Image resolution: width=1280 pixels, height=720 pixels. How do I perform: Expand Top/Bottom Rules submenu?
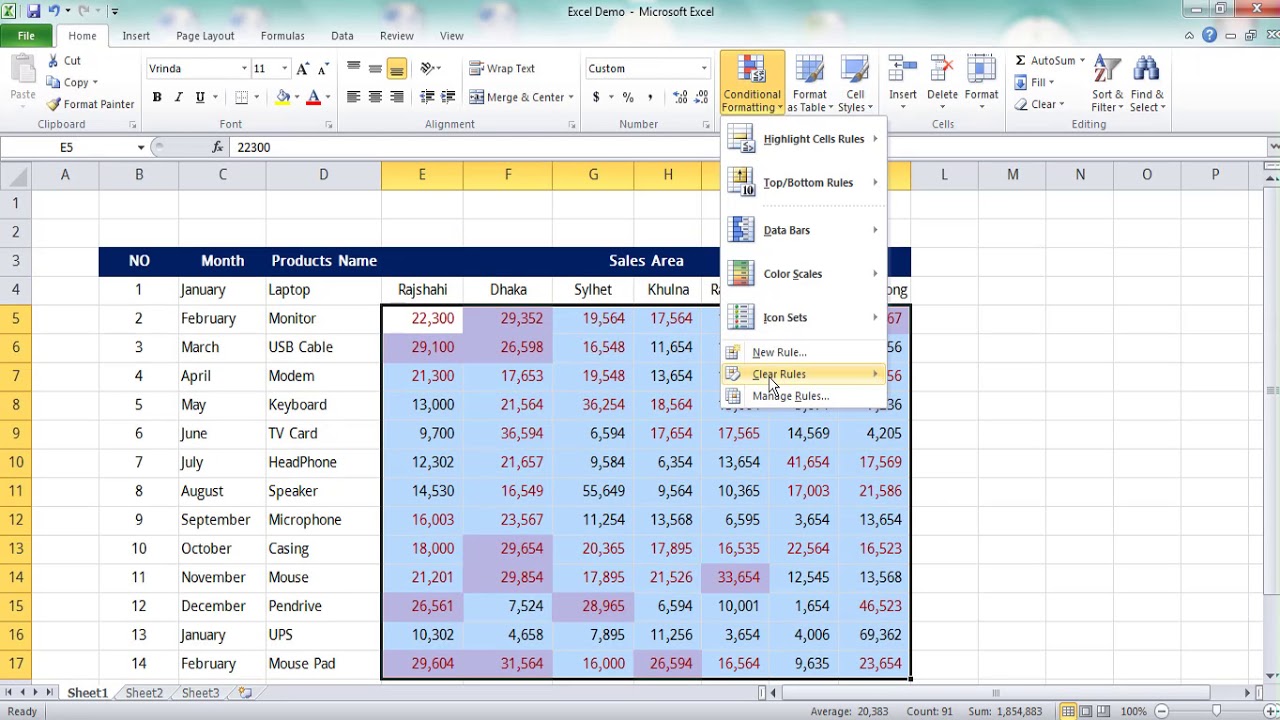[804, 183]
